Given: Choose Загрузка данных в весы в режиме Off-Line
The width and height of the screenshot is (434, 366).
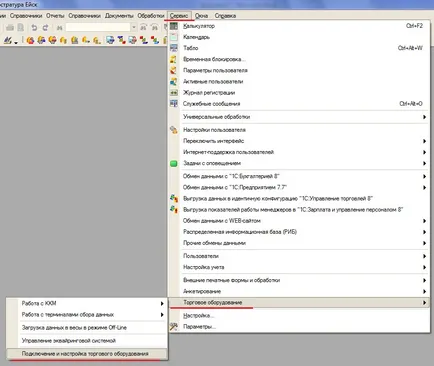Looking at the screenshot, I should (87, 328).
